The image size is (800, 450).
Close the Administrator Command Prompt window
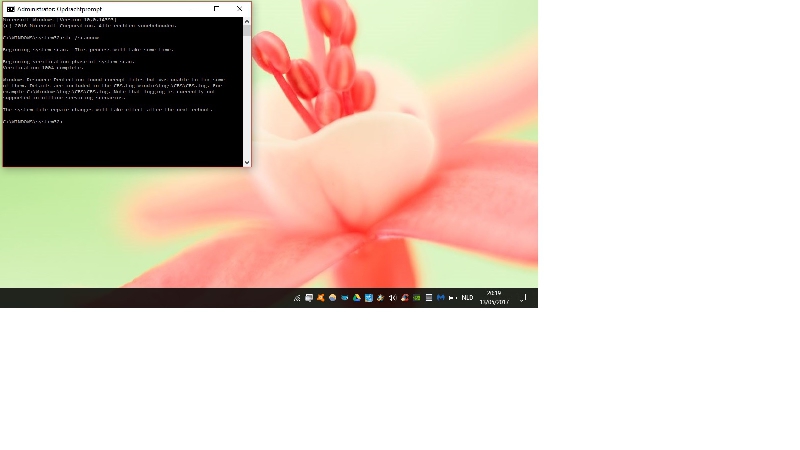coord(240,9)
